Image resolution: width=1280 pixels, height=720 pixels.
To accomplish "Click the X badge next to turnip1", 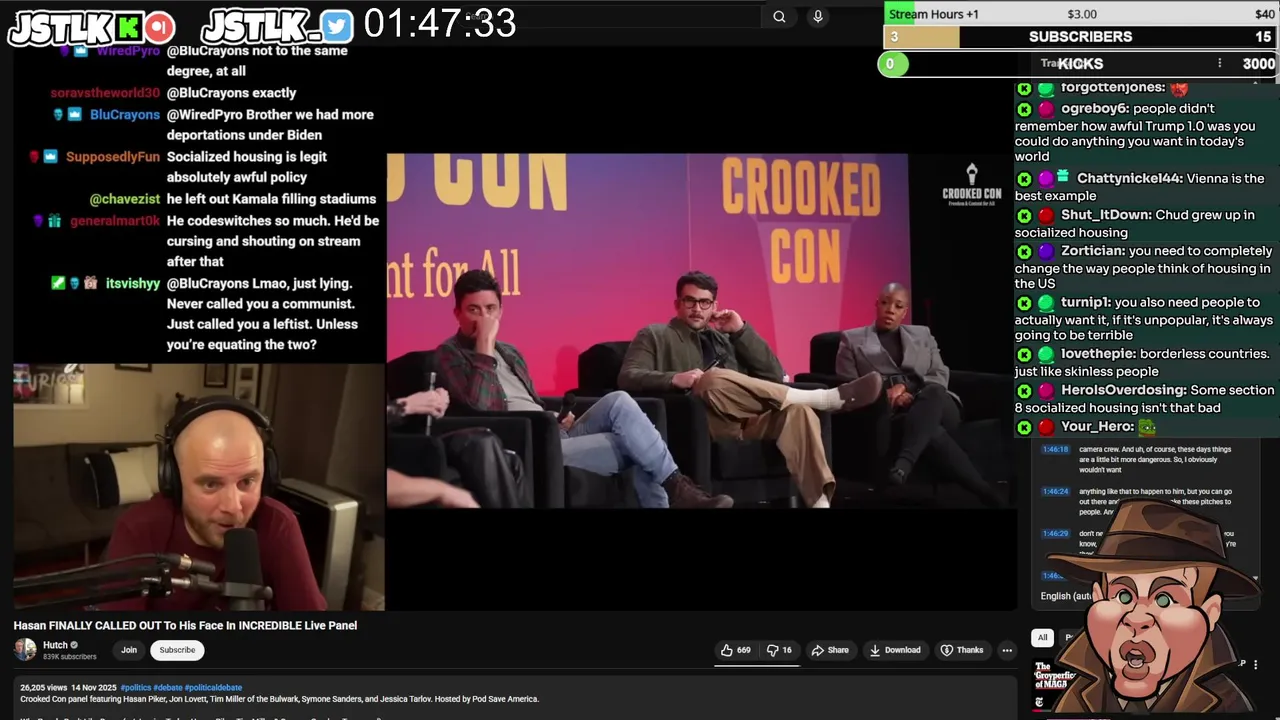I will 1024,302.
